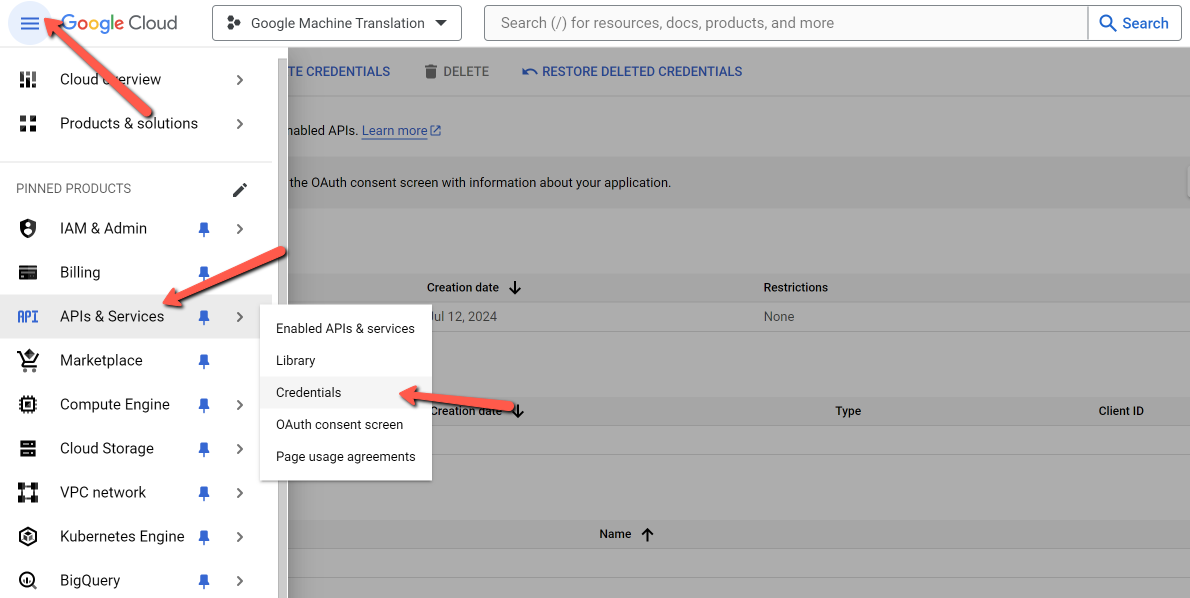The width and height of the screenshot is (1190, 598).
Task: Expand the Products & solutions chevron
Action: (240, 124)
